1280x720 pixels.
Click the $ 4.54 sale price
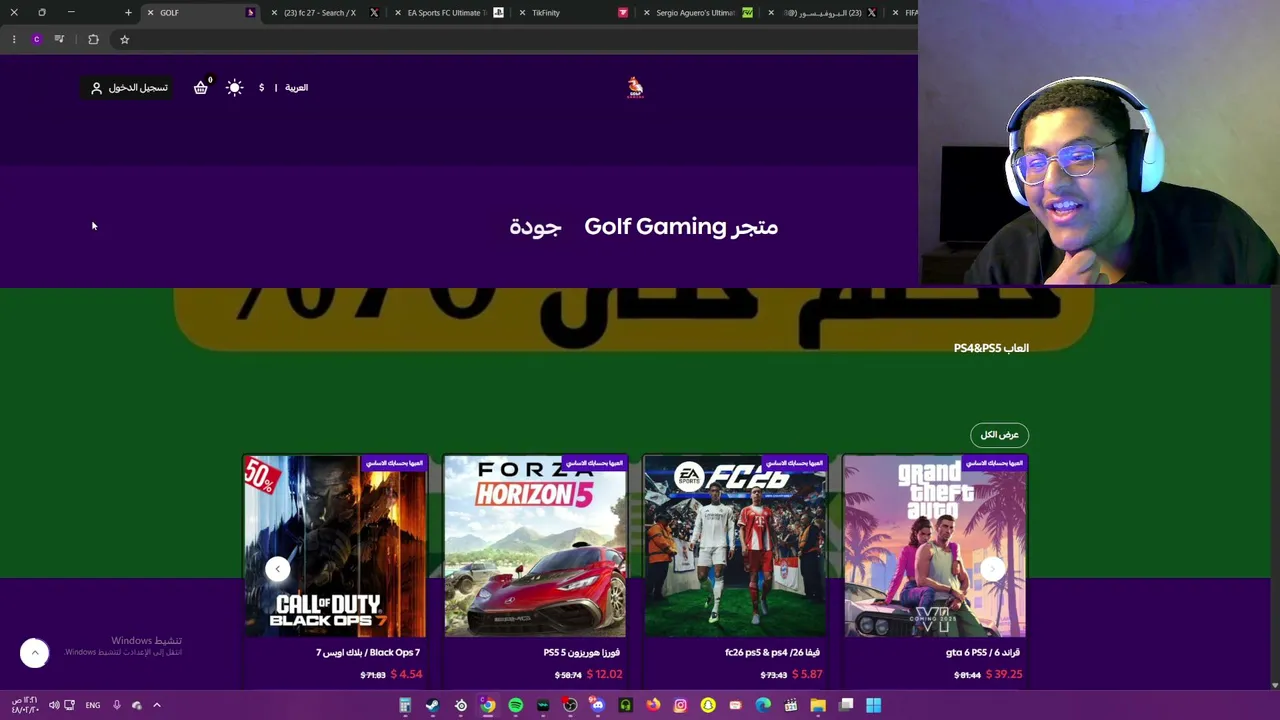coord(406,675)
